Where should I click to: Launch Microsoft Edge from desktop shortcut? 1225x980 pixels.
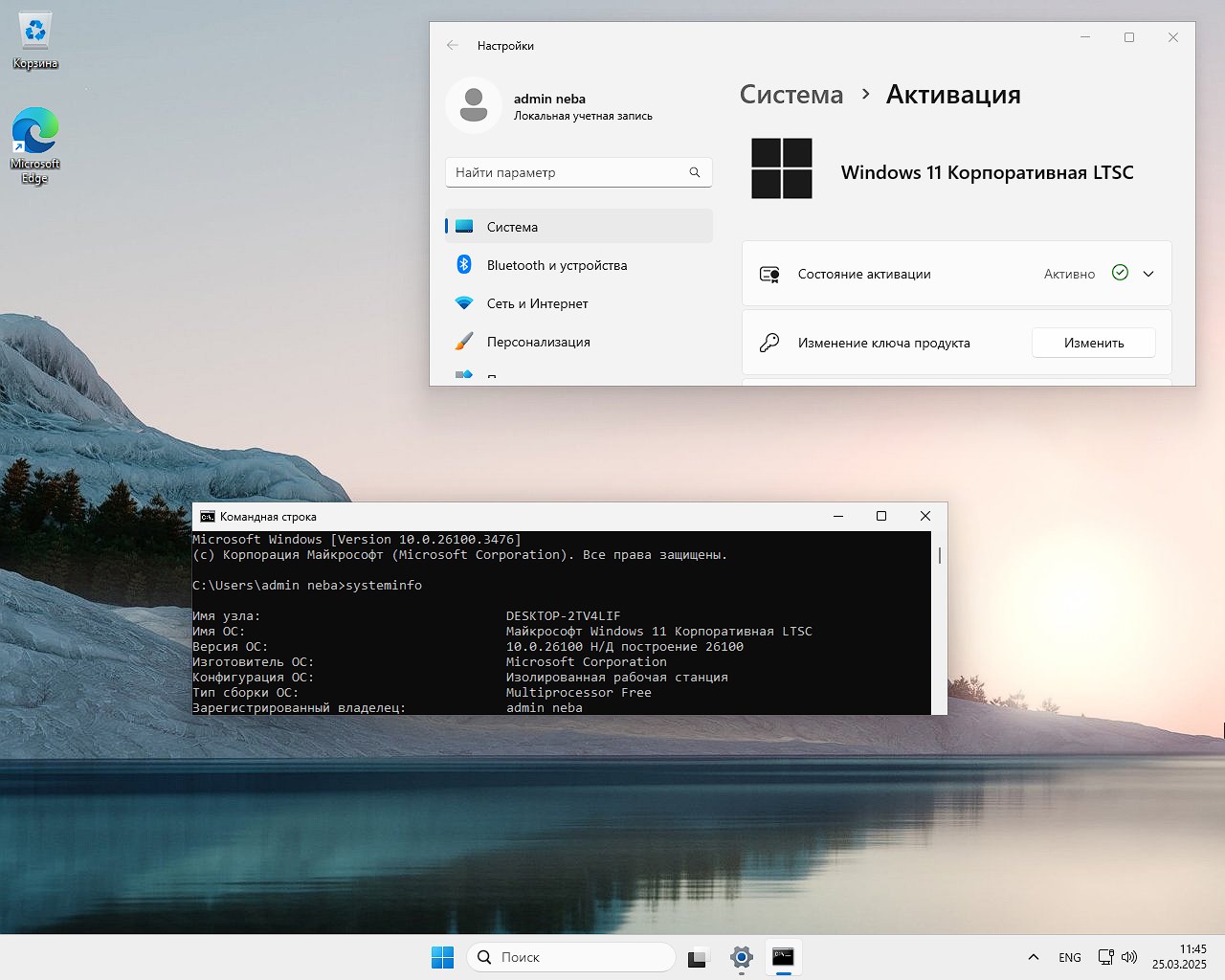(x=35, y=132)
